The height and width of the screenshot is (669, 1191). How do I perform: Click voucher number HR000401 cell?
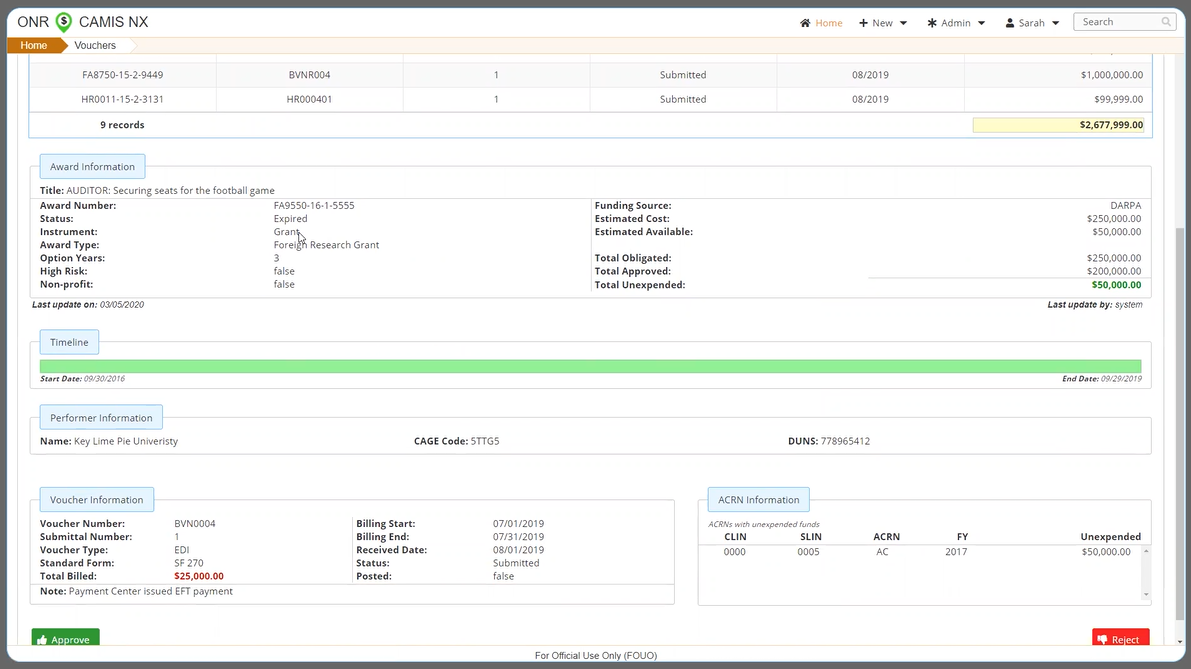coord(309,99)
